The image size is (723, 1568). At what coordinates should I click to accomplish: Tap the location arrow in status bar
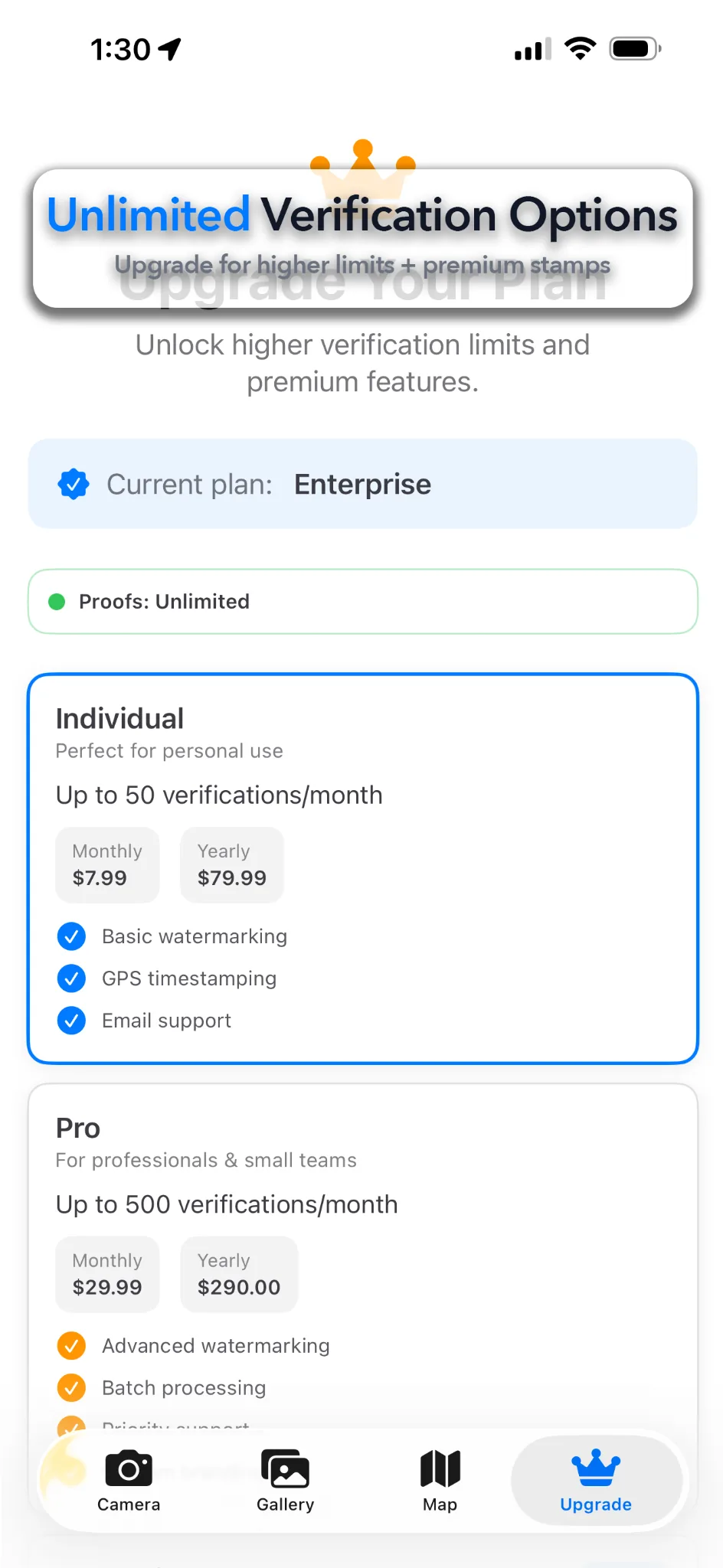170,49
